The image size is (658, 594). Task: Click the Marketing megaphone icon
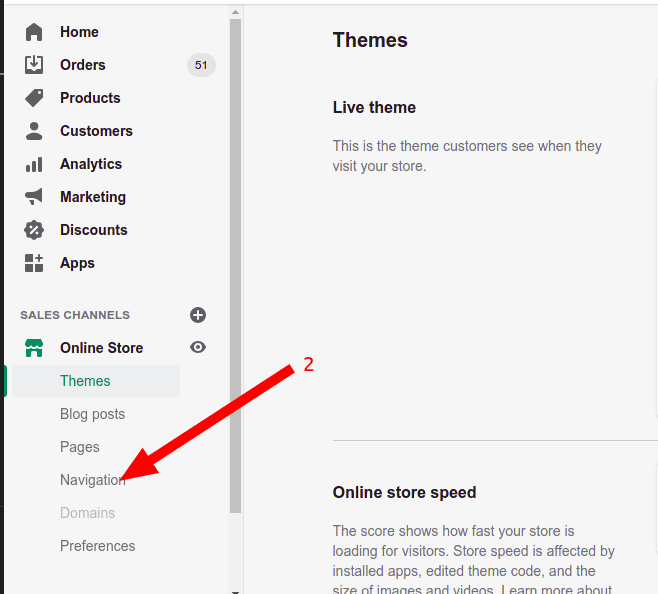tap(34, 197)
